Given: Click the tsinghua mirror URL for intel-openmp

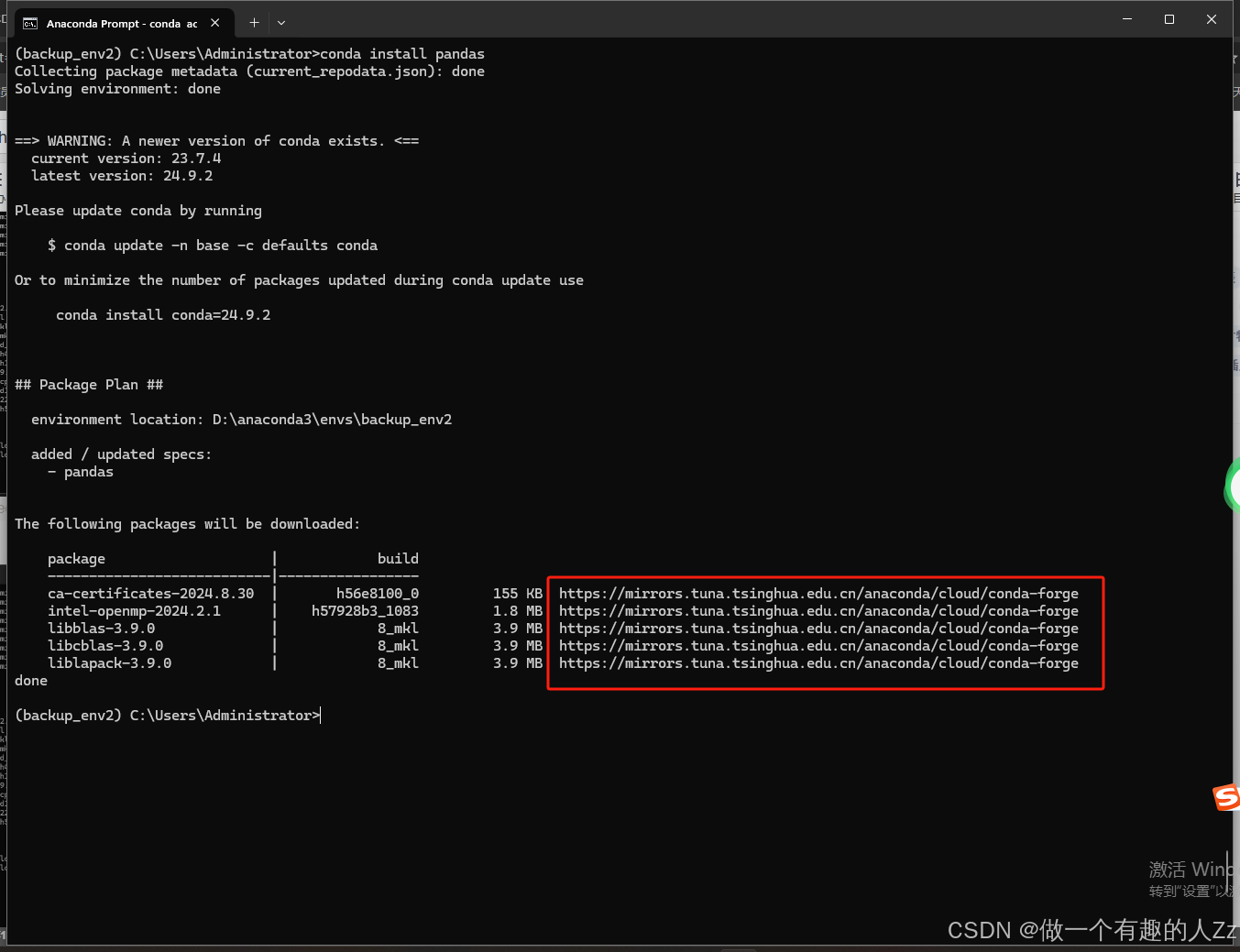Looking at the screenshot, I should tap(818, 611).
